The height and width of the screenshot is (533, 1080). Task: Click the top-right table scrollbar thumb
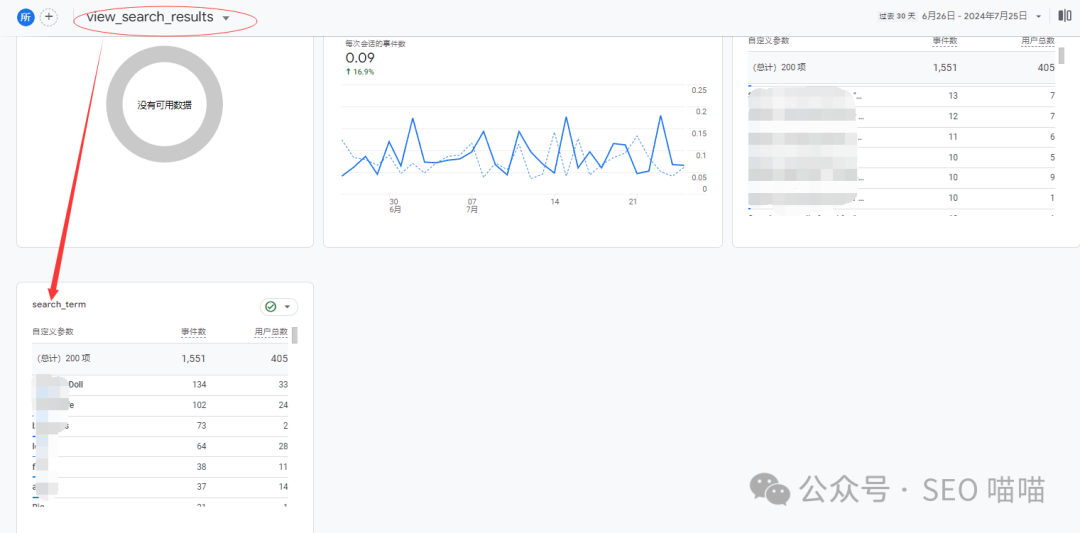[x=1061, y=56]
